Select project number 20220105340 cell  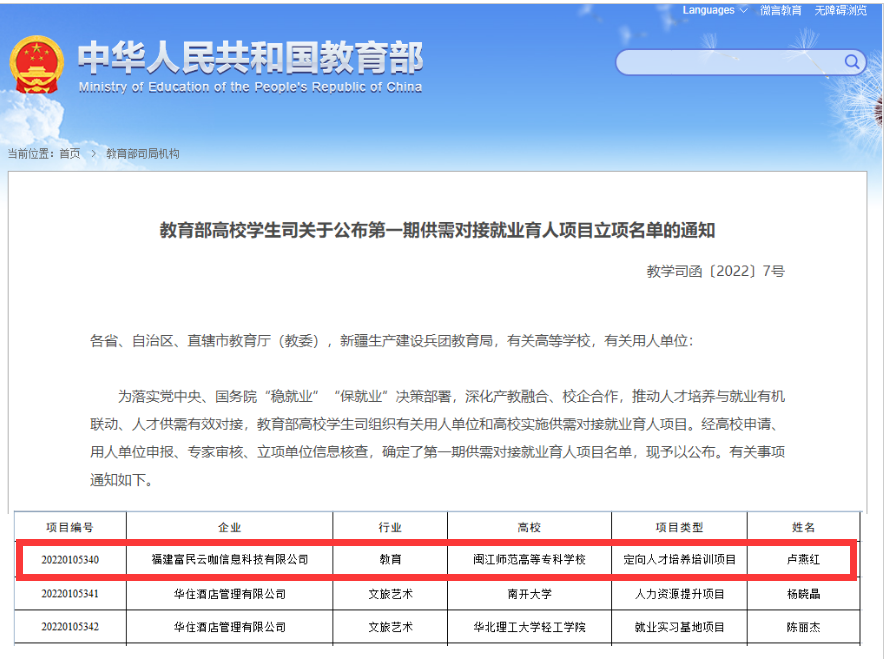click(69, 559)
